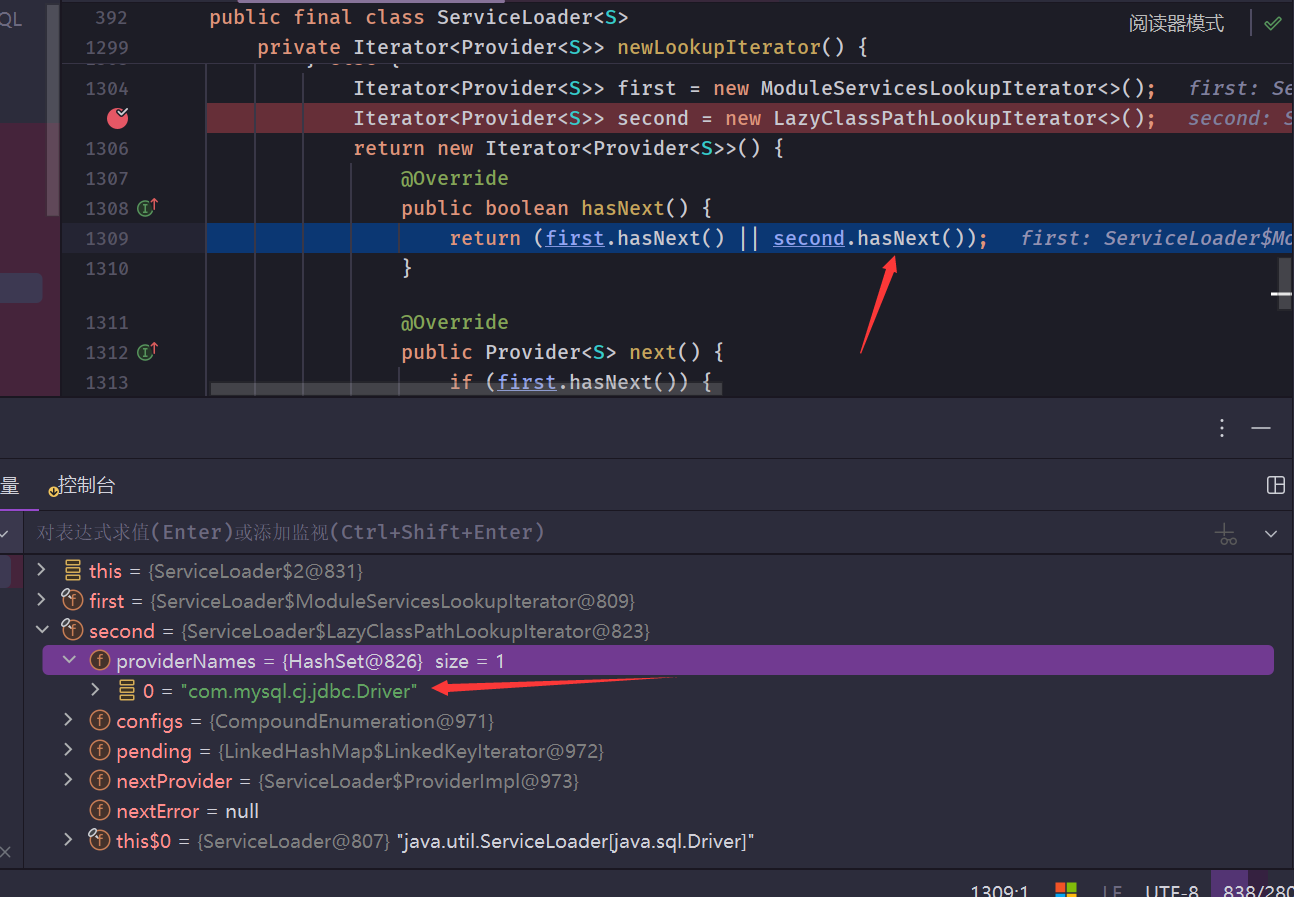Collapse the 'second' variable node

[x=41, y=630]
